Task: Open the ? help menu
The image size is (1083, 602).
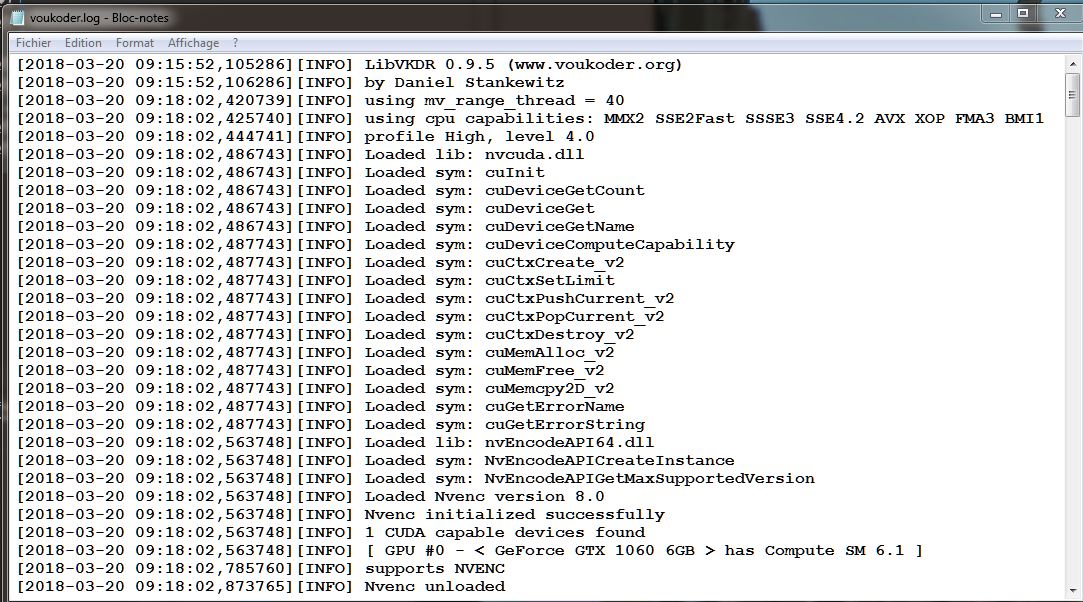Action: [x=236, y=43]
